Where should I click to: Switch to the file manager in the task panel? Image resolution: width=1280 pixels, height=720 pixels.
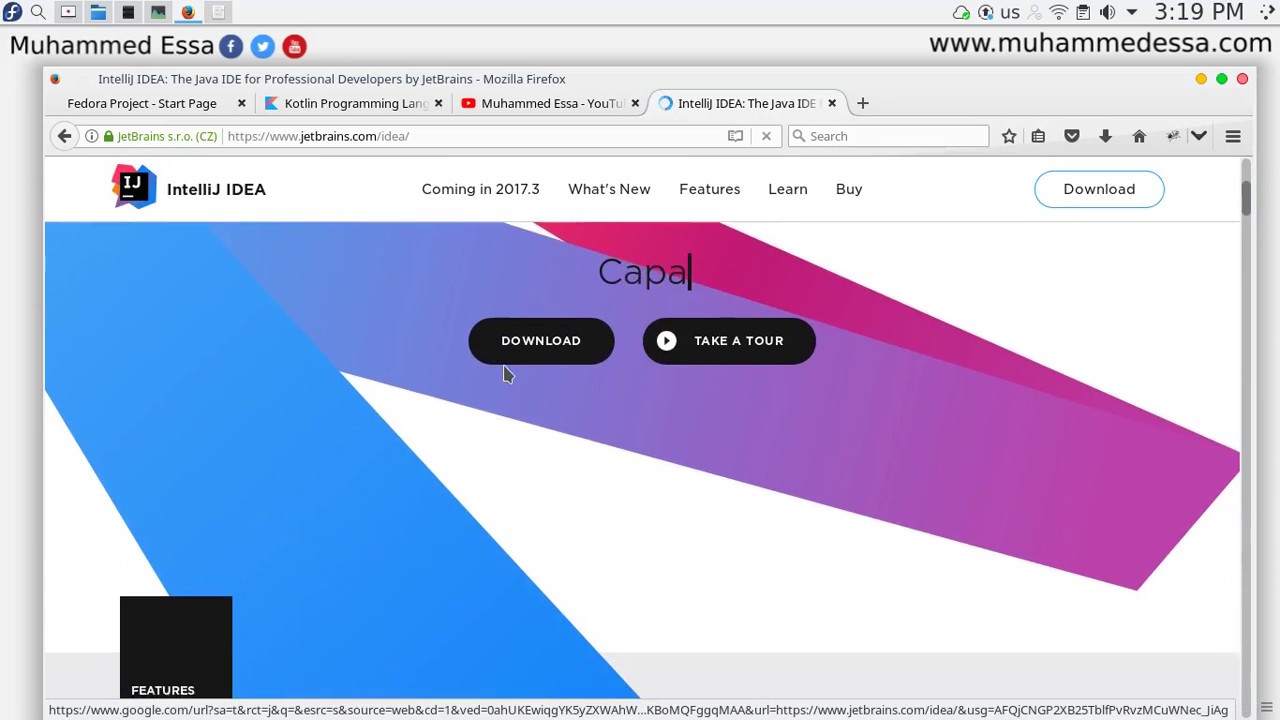pos(98,12)
